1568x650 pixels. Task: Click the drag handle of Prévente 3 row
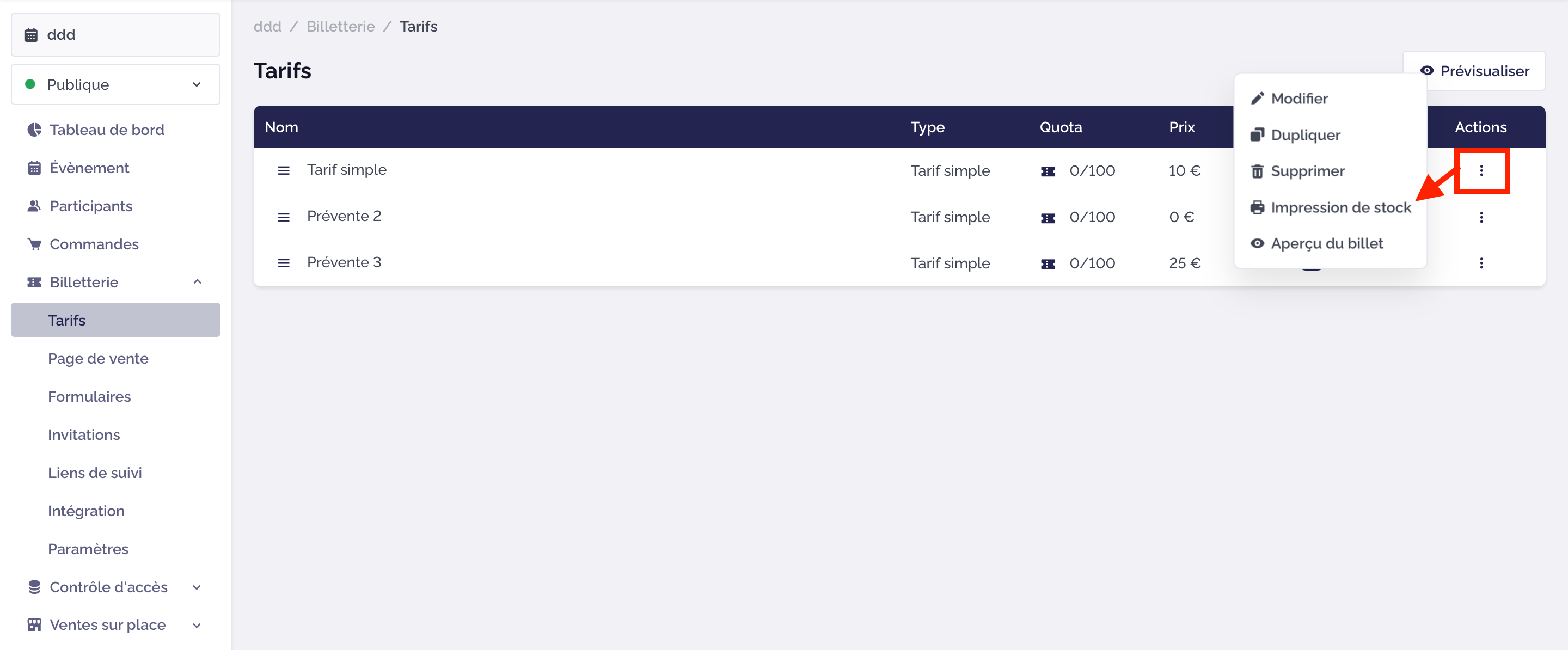(284, 263)
